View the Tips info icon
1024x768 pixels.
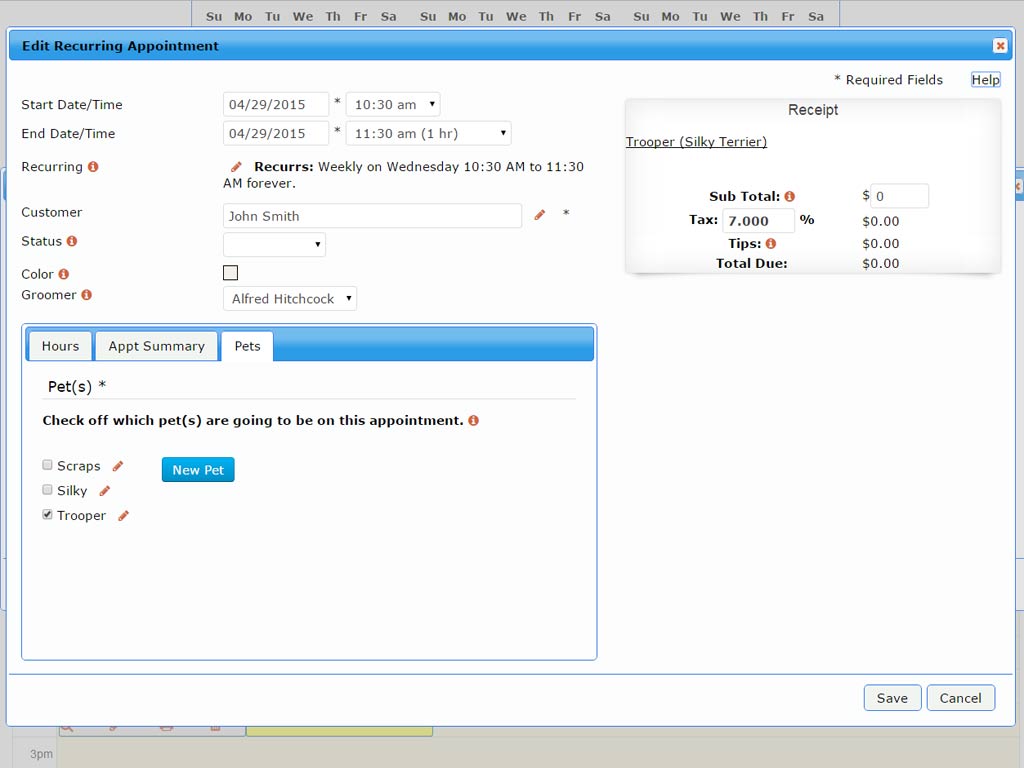tap(770, 243)
